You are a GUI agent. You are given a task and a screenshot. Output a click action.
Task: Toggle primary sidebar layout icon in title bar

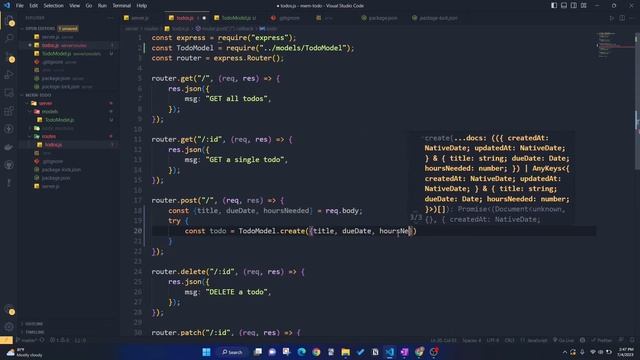pyautogui.click(x=554, y=6)
